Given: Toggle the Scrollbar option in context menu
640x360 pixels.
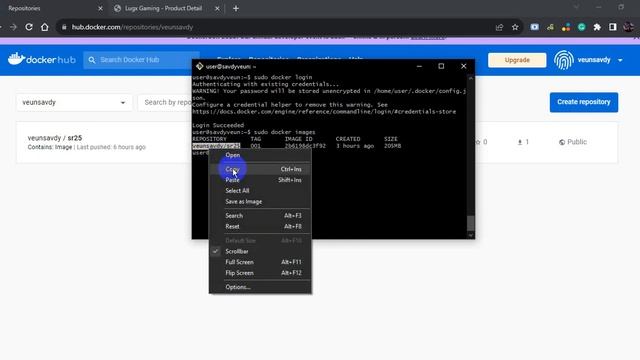Looking at the screenshot, I should pyautogui.click(x=260, y=251).
